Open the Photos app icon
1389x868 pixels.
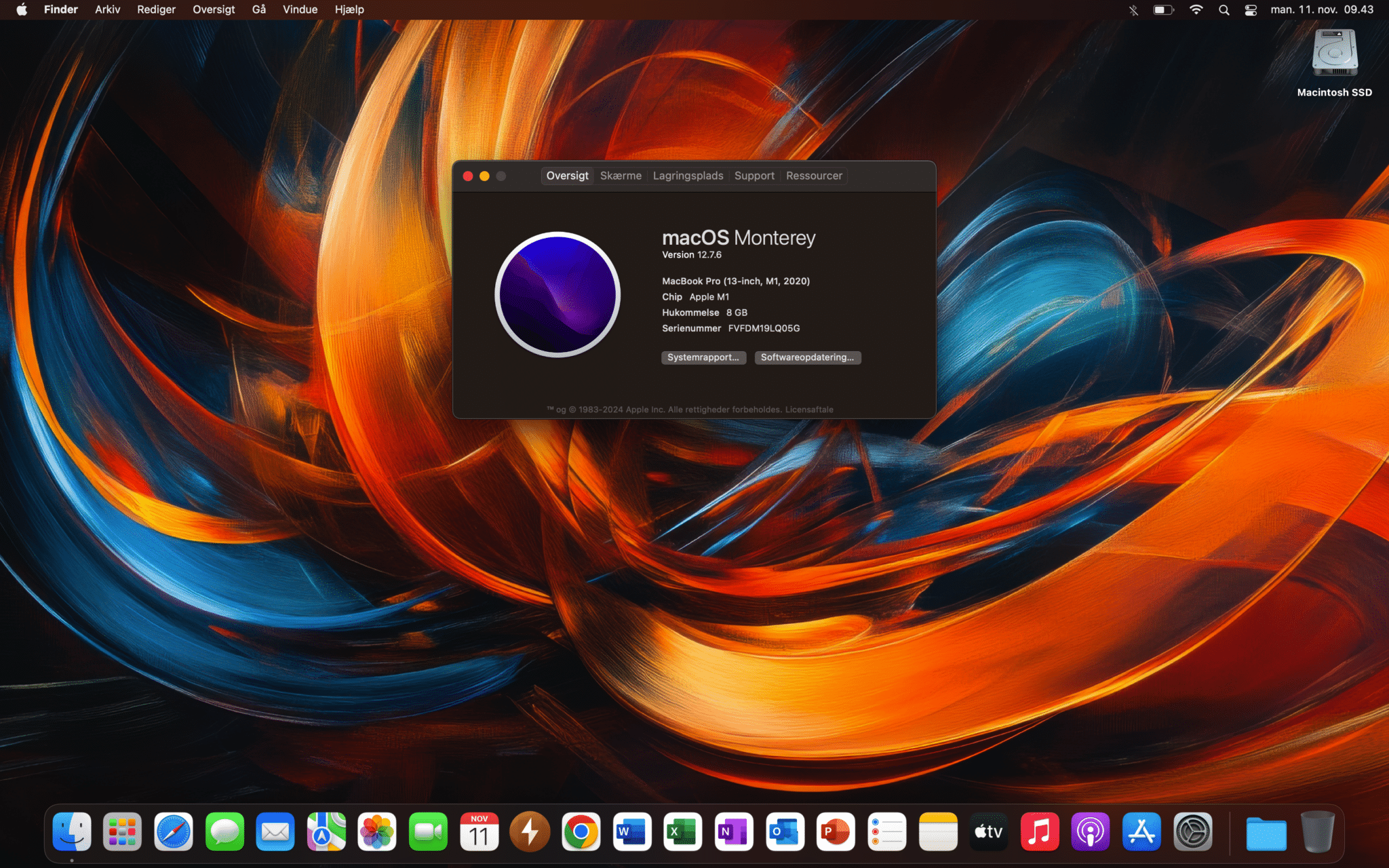(x=377, y=832)
